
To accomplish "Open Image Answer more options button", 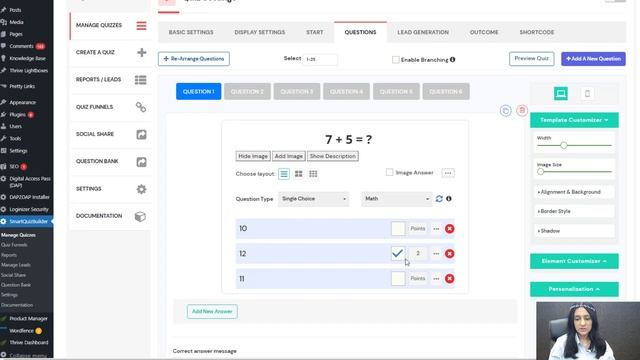I will [x=448, y=173].
